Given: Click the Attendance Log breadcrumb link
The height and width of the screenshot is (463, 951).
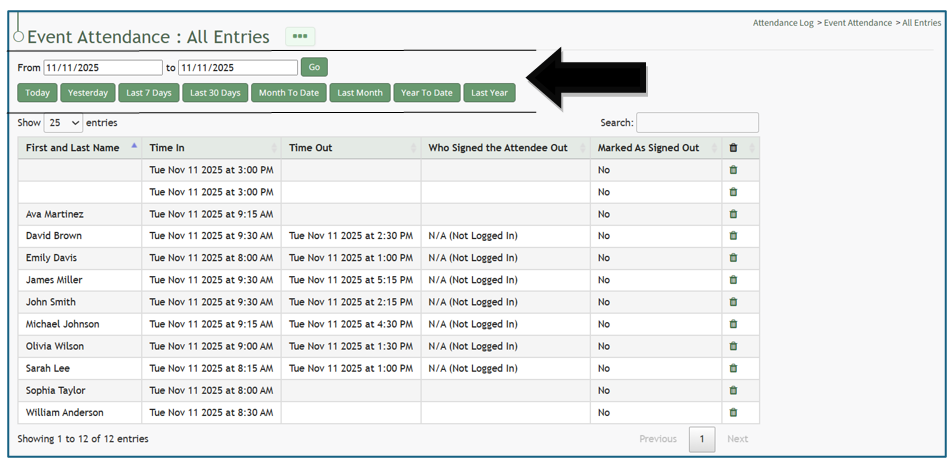Looking at the screenshot, I should 783,23.
